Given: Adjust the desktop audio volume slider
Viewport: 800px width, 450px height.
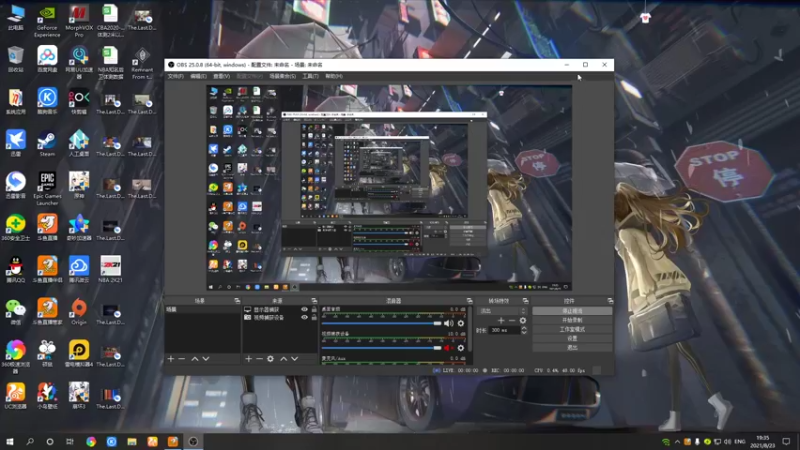Looking at the screenshot, I should [x=381, y=323].
